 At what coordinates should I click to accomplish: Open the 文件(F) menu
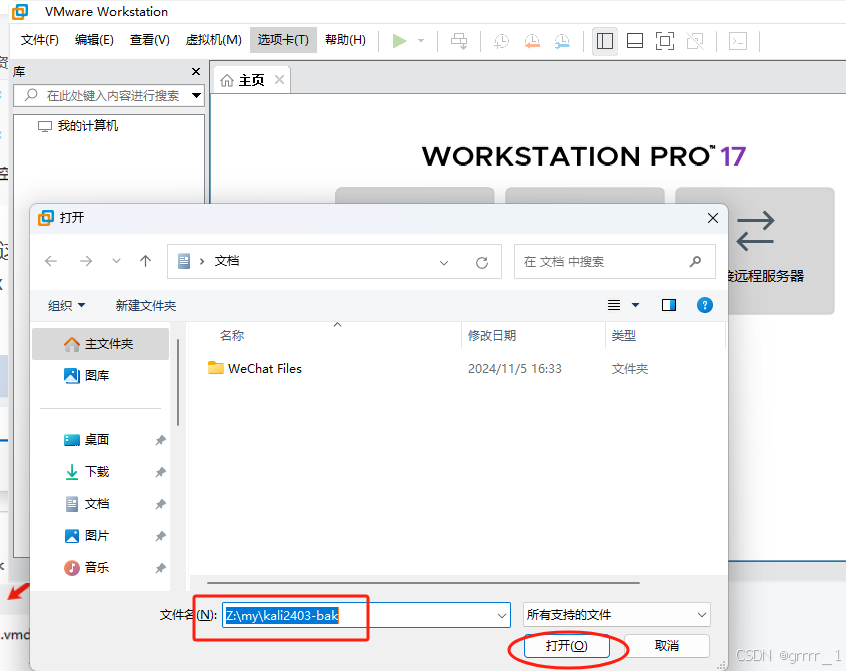[x=39, y=40]
